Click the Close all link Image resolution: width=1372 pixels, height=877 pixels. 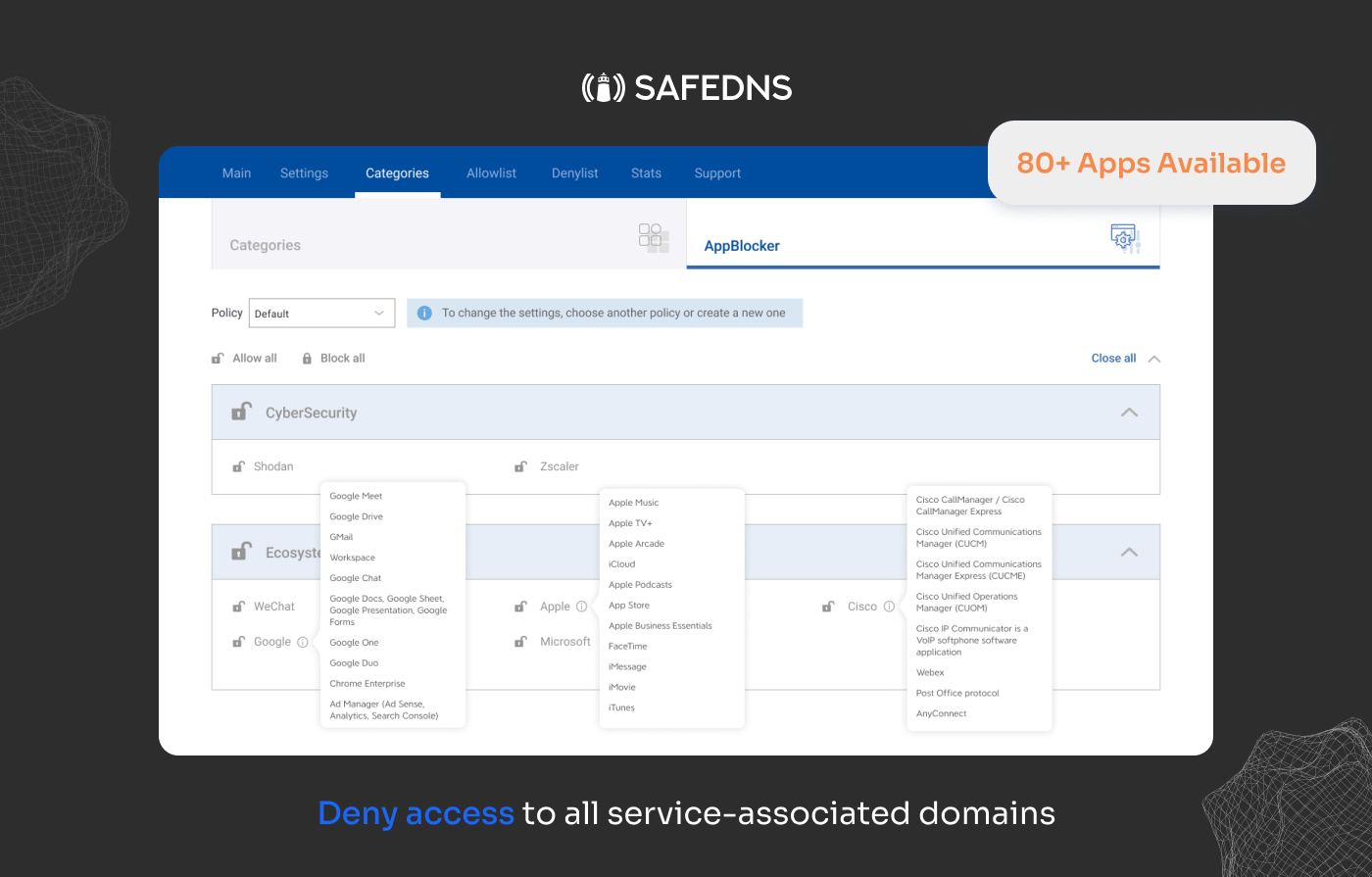1114,358
